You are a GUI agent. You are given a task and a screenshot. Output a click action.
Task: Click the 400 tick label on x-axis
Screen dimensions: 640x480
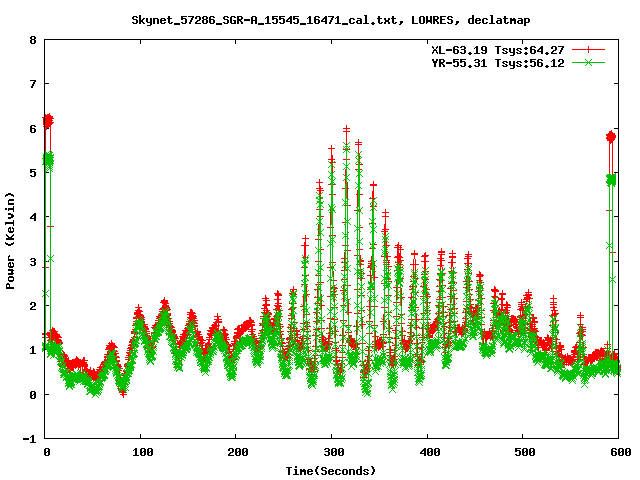(427, 452)
